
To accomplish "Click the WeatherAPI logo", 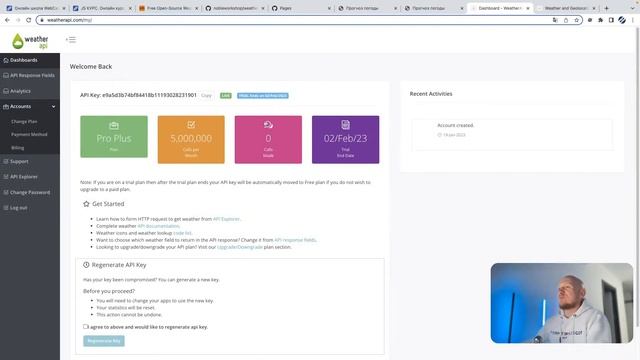I will [x=30, y=41].
